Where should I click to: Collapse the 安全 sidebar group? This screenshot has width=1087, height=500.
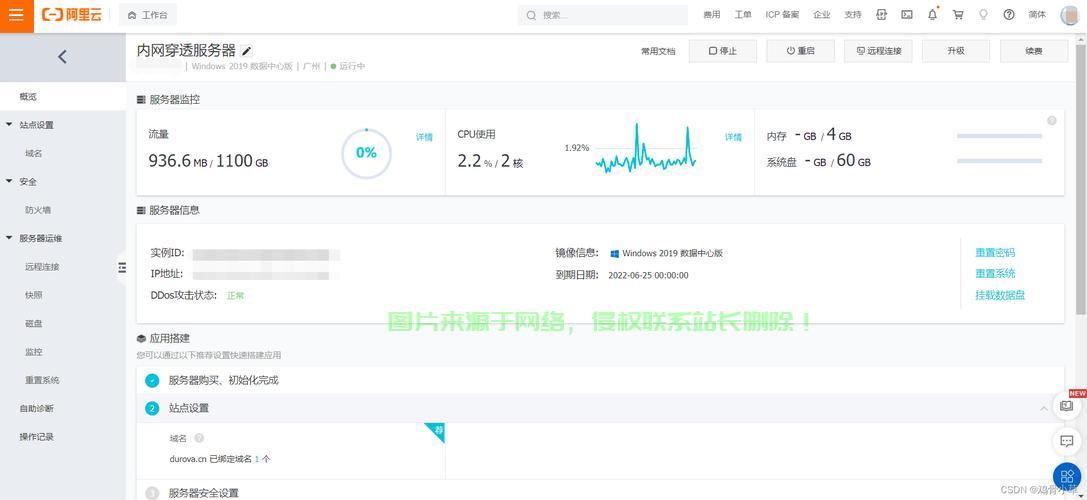(10, 182)
